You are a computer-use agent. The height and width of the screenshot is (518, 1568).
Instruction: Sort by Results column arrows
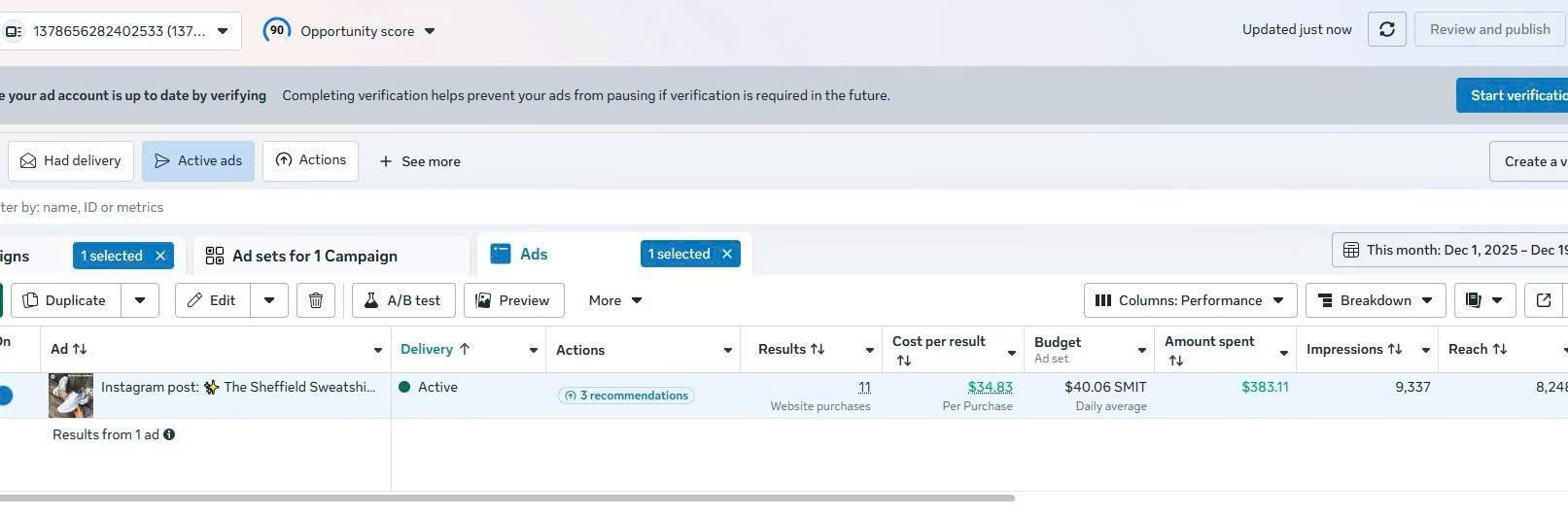coord(818,350)
